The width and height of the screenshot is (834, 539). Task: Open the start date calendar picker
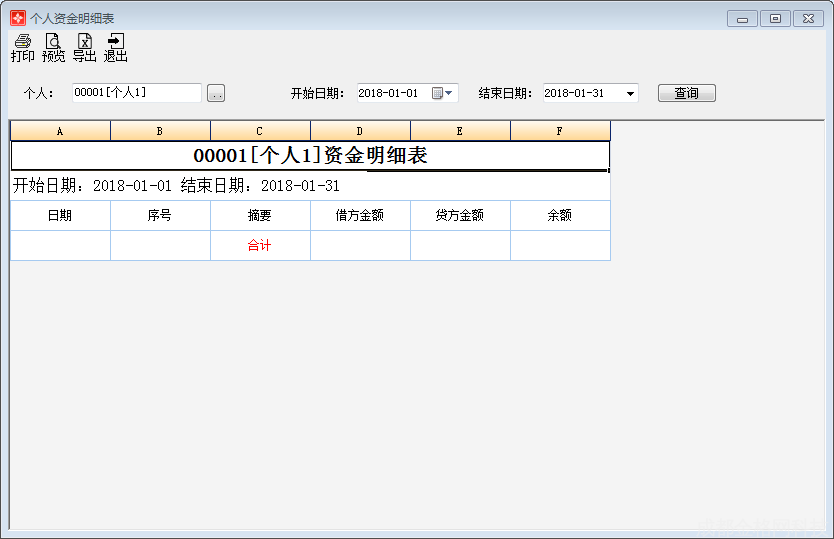coord(442,93)
